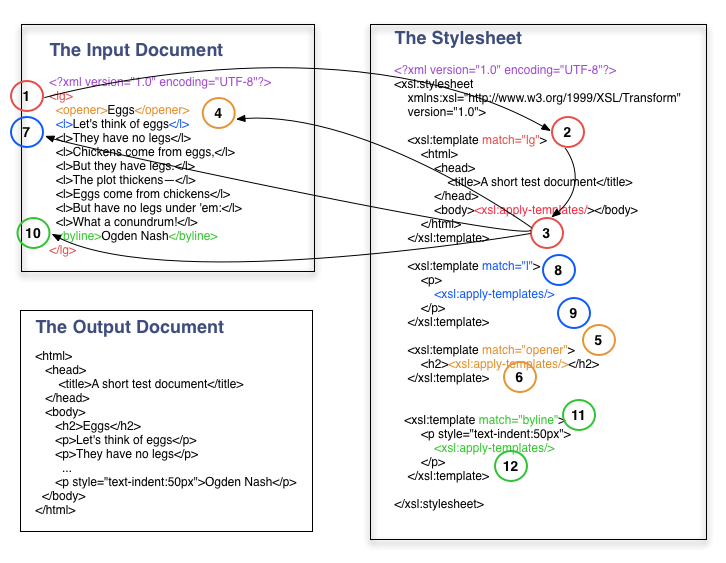Click the '<body>' tag in the Output Document
The image size is (726, 563).
tap(65, 412)
